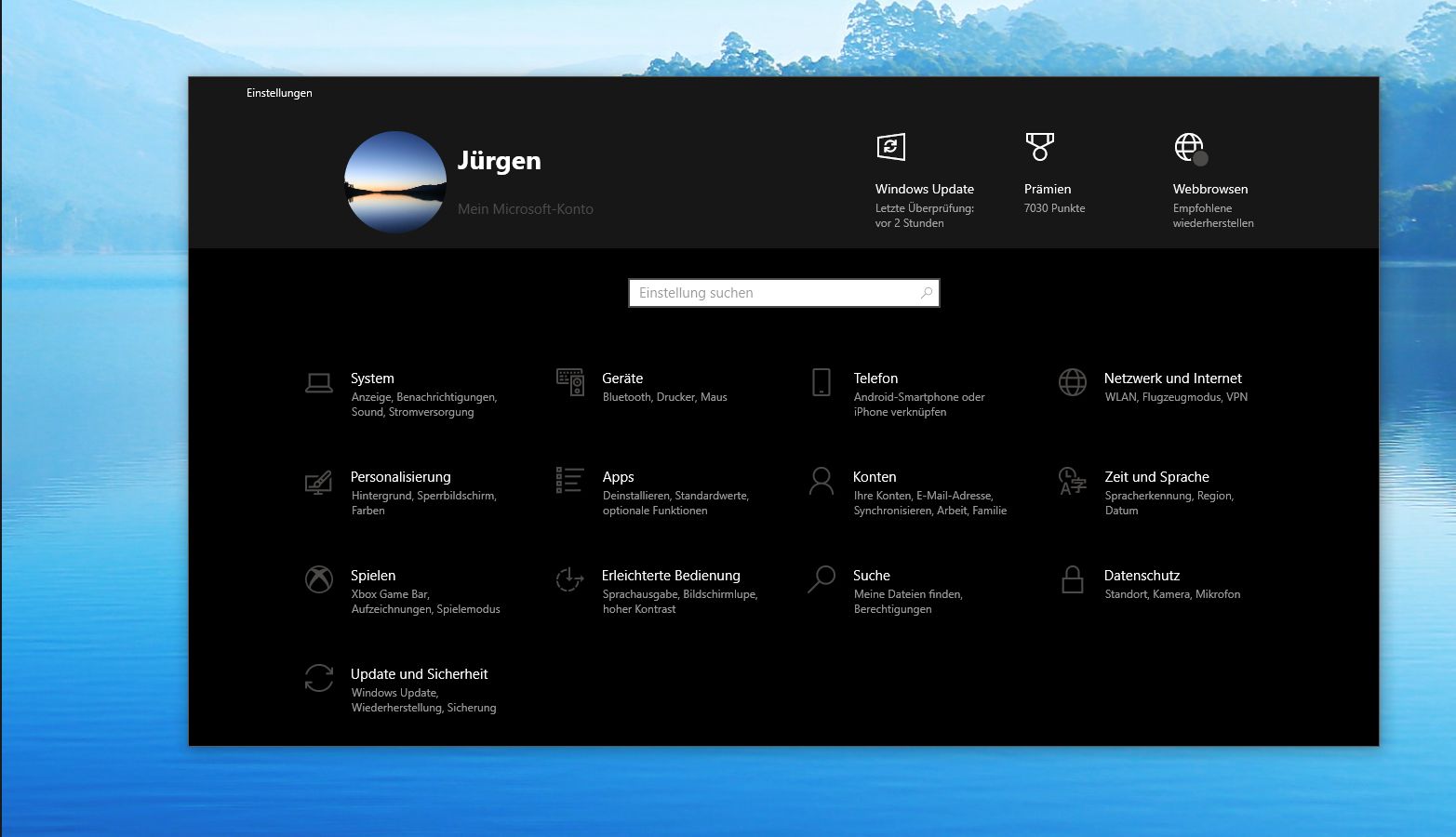Click 'Deinstallieren, Standardwerte, optionale Funktionen' description

(676, 503)
